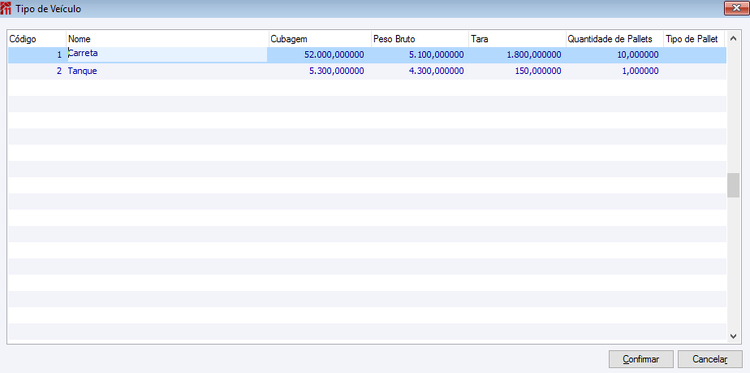Click the Cancelar button
The height and width of the screenshot is (373, 750).
710,359
